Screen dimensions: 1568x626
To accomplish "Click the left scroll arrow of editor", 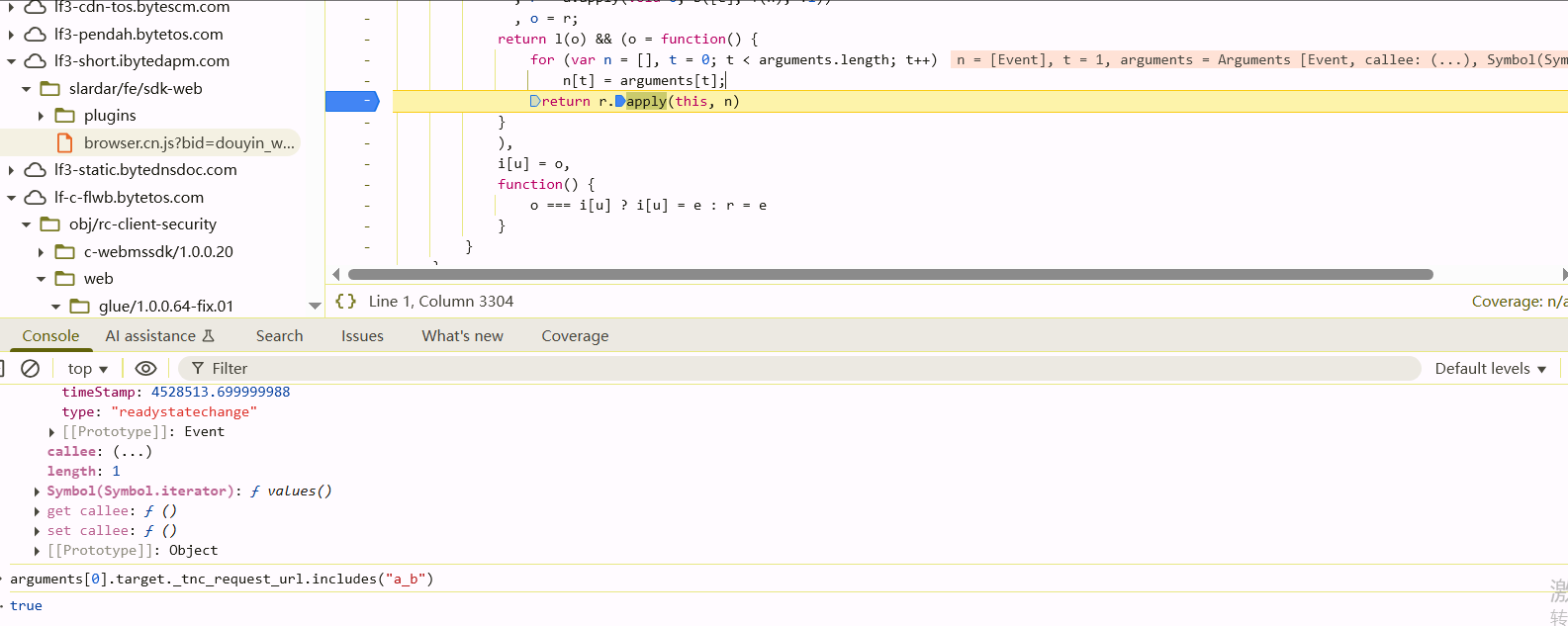I will pyautogui.click(x=336, y=274).
